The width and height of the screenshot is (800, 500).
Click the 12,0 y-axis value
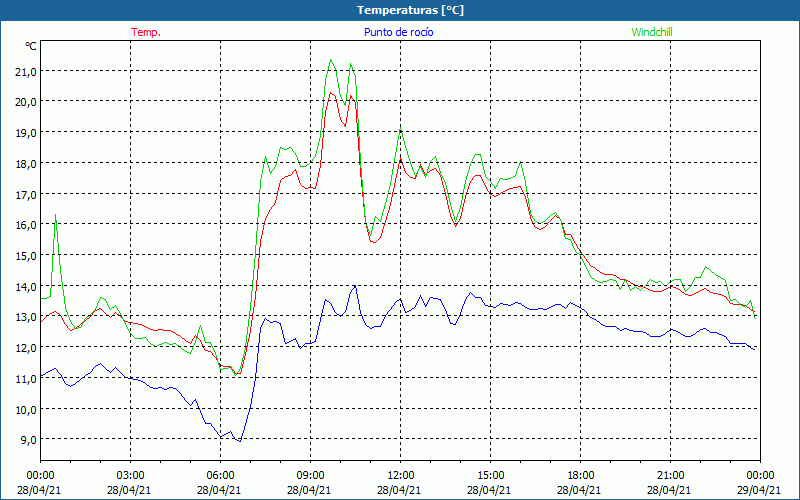[26, 347]
